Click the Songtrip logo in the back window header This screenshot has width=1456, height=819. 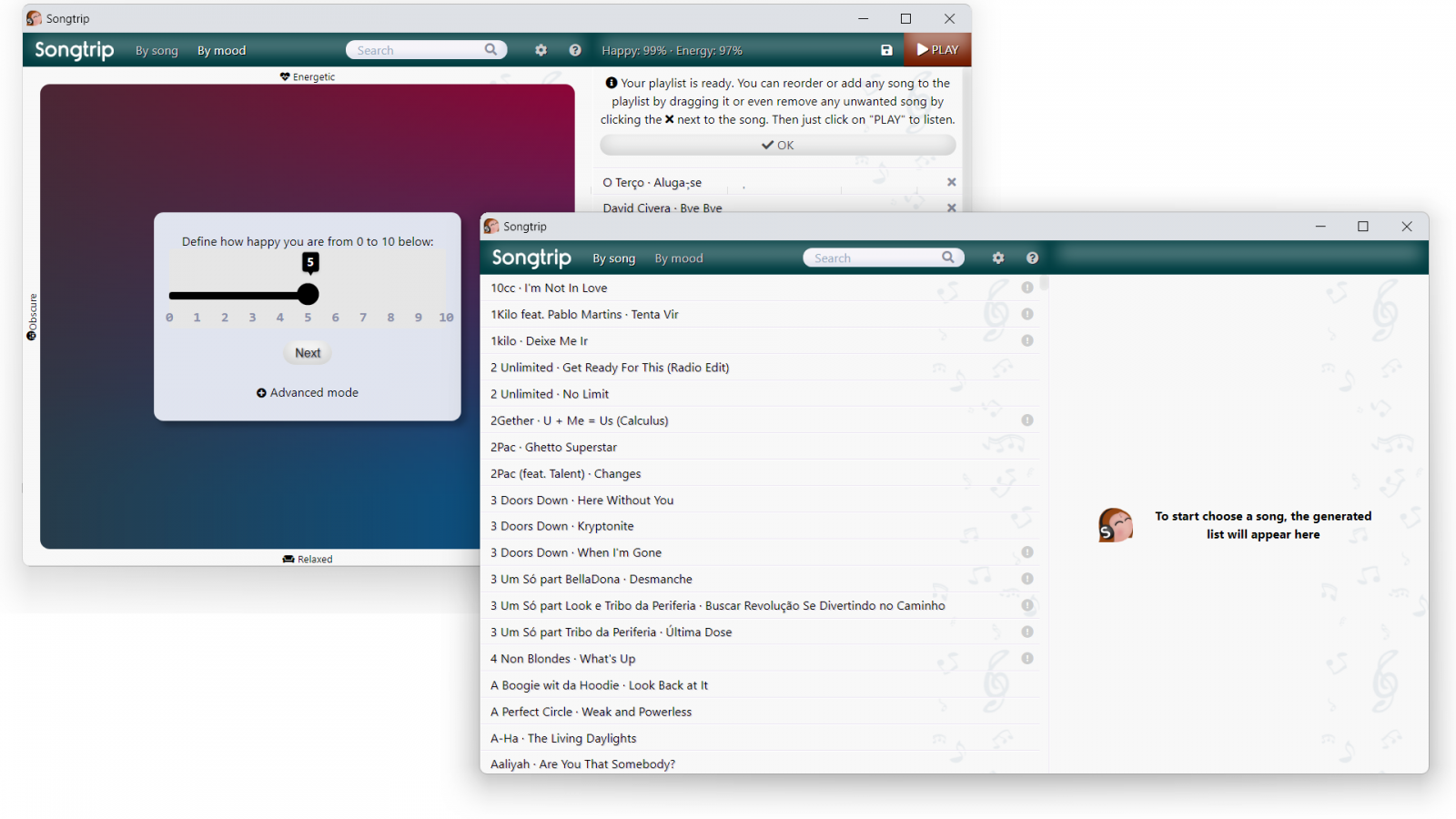coord(75,50)
